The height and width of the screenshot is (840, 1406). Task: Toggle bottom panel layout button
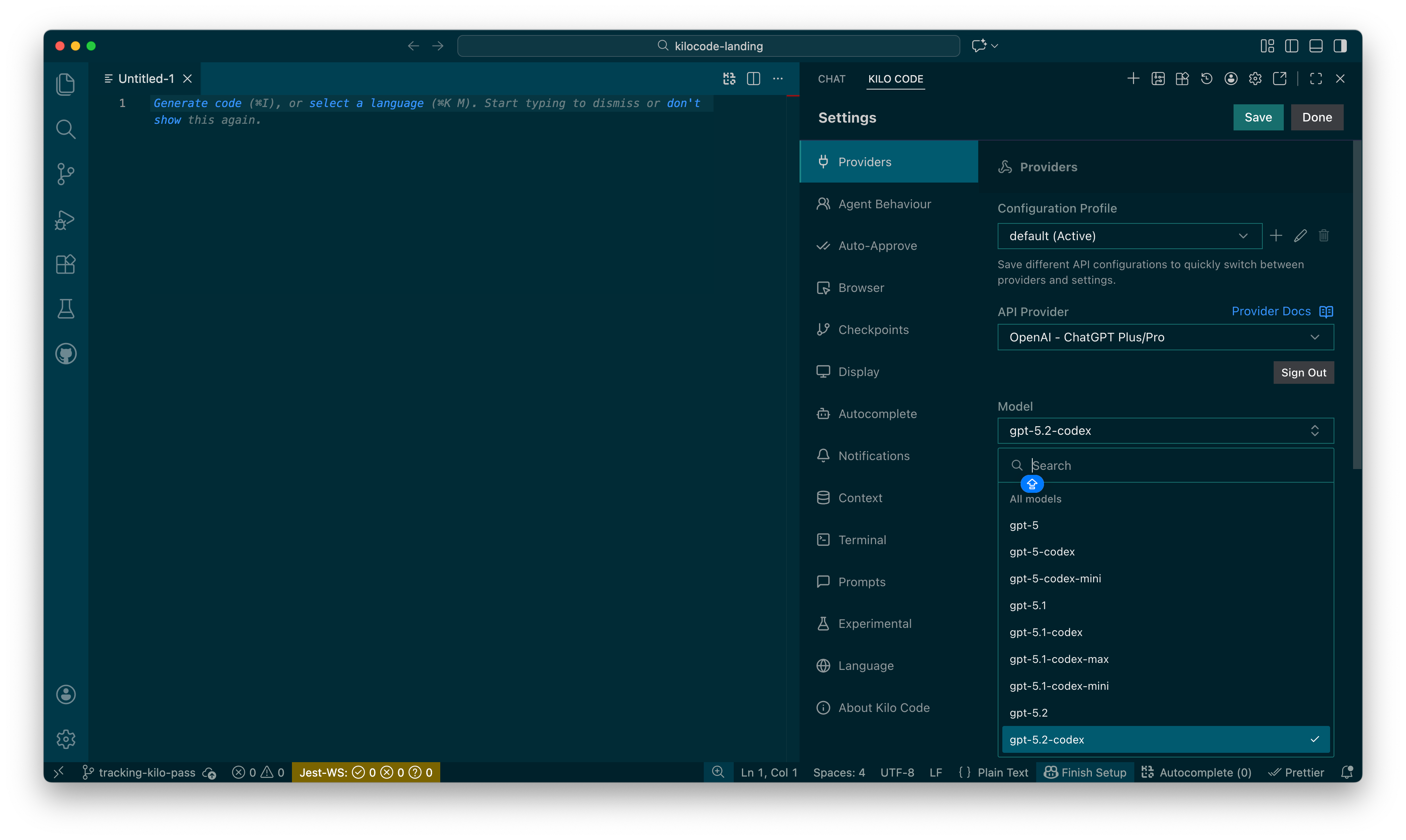1315,46
